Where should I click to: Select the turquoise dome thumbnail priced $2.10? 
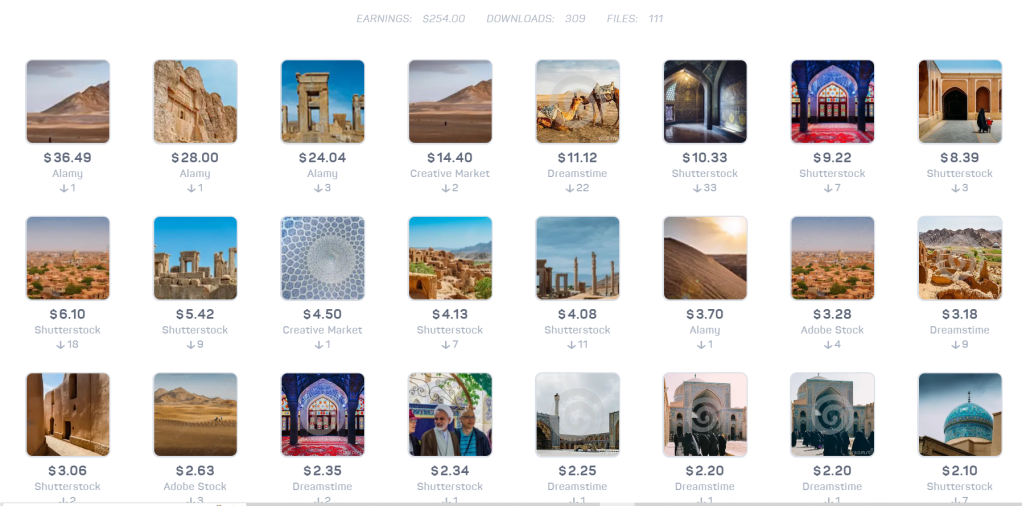960,415
